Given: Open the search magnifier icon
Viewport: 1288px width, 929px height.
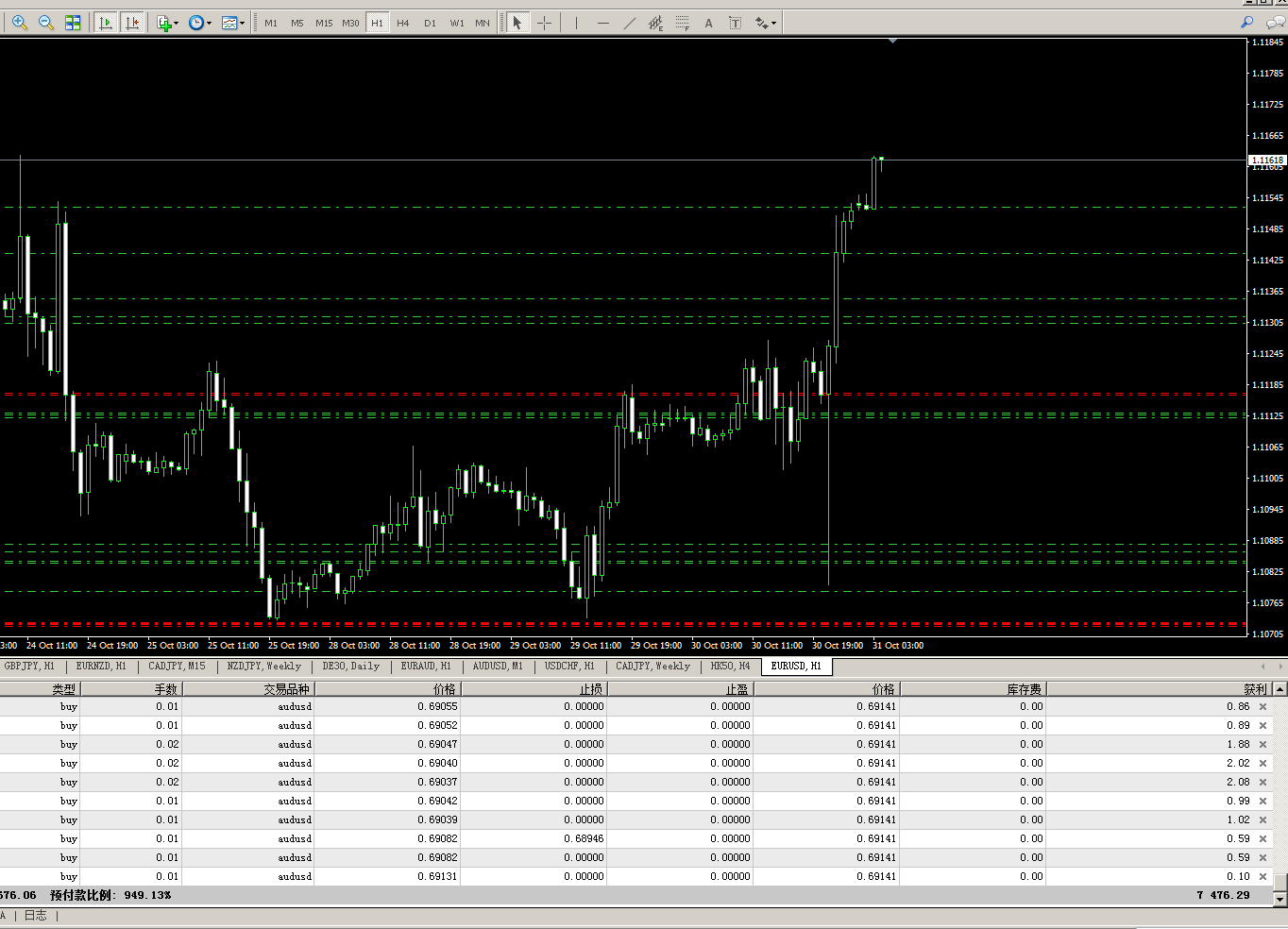Looking at the screenshot, I should (x=1246, y=23).
